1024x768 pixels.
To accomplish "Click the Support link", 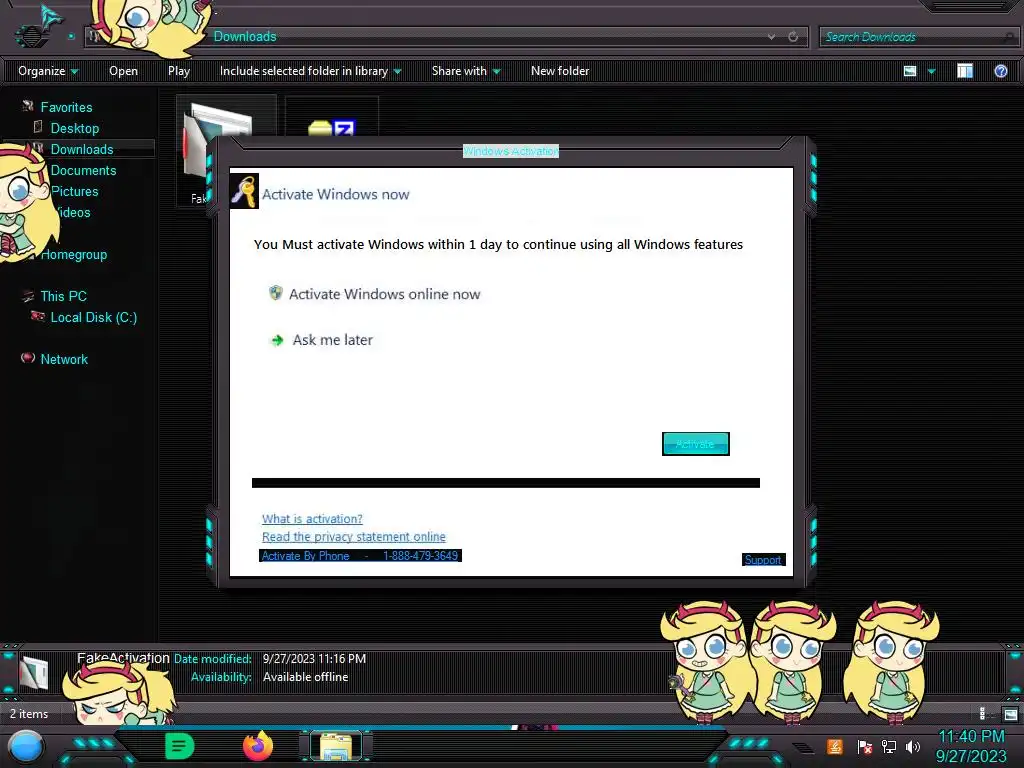I will click(763, 560).
